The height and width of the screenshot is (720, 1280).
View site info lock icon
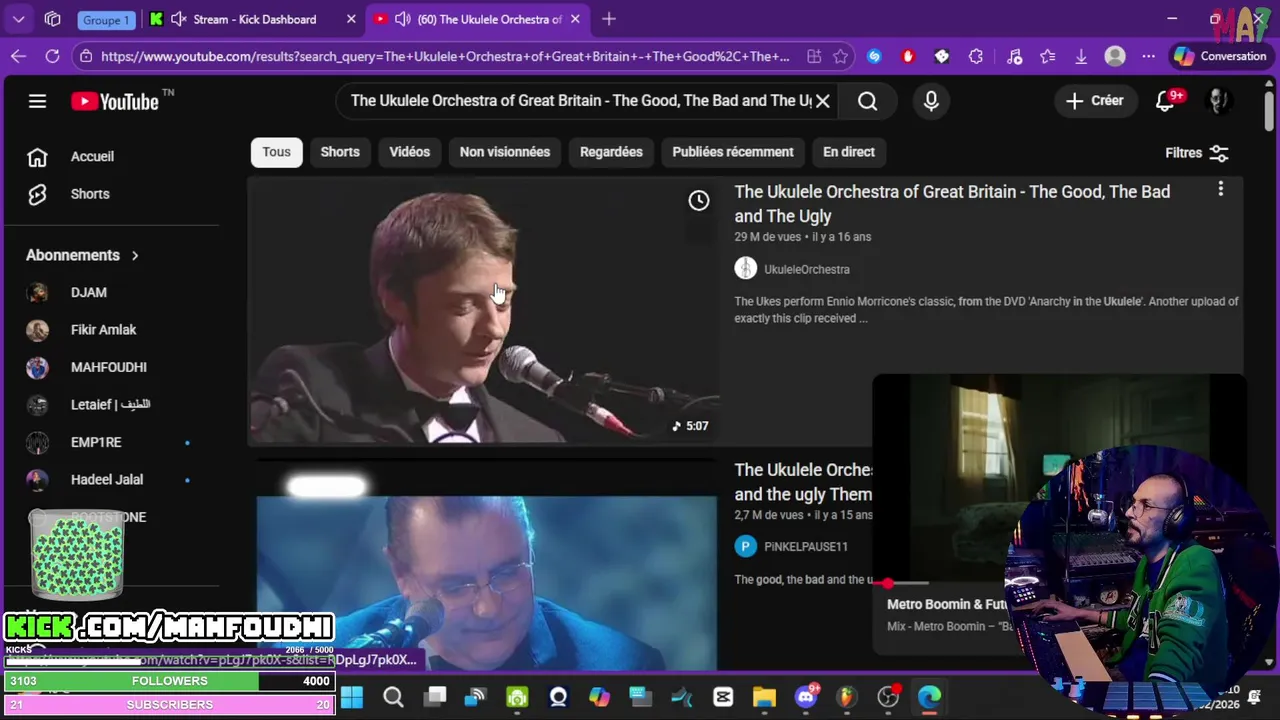pos(87,57)
